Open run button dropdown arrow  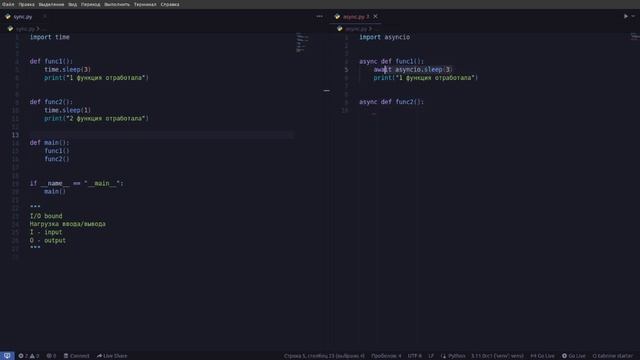(x=633, y=16)
